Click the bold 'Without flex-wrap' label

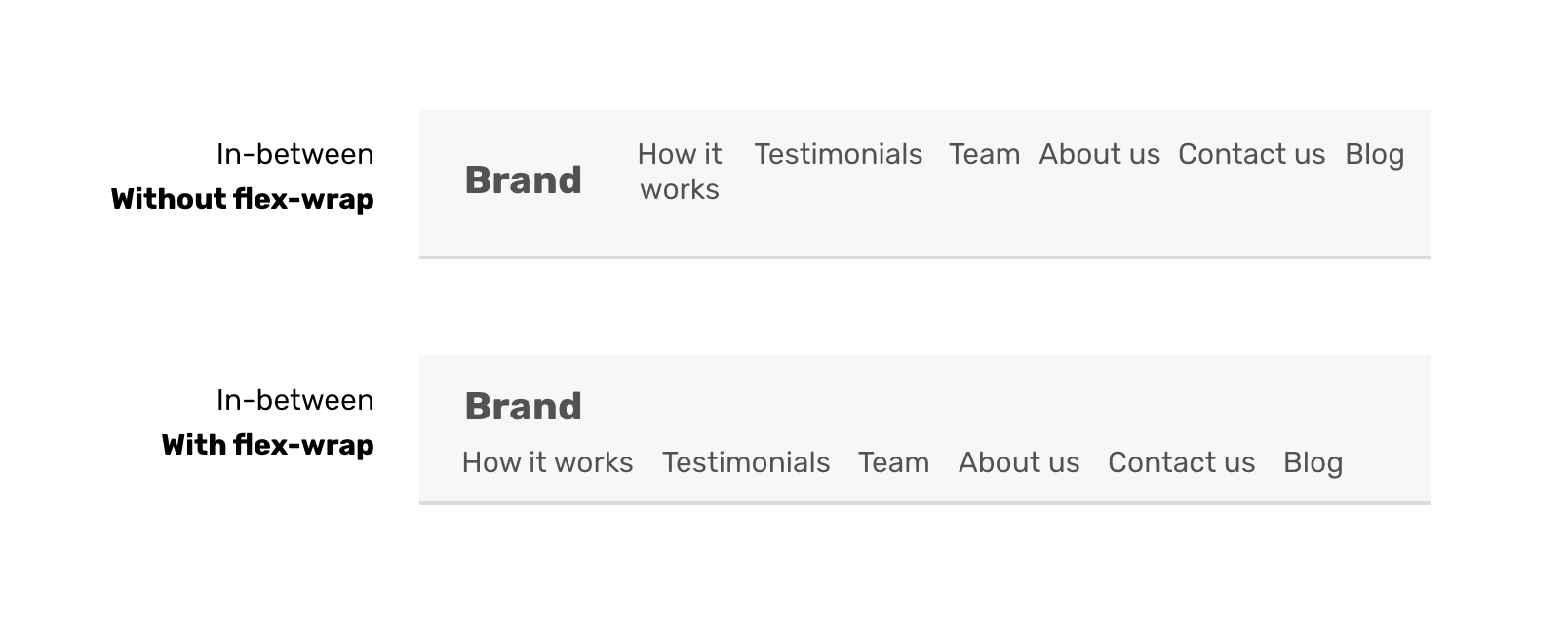click(242, 199)
